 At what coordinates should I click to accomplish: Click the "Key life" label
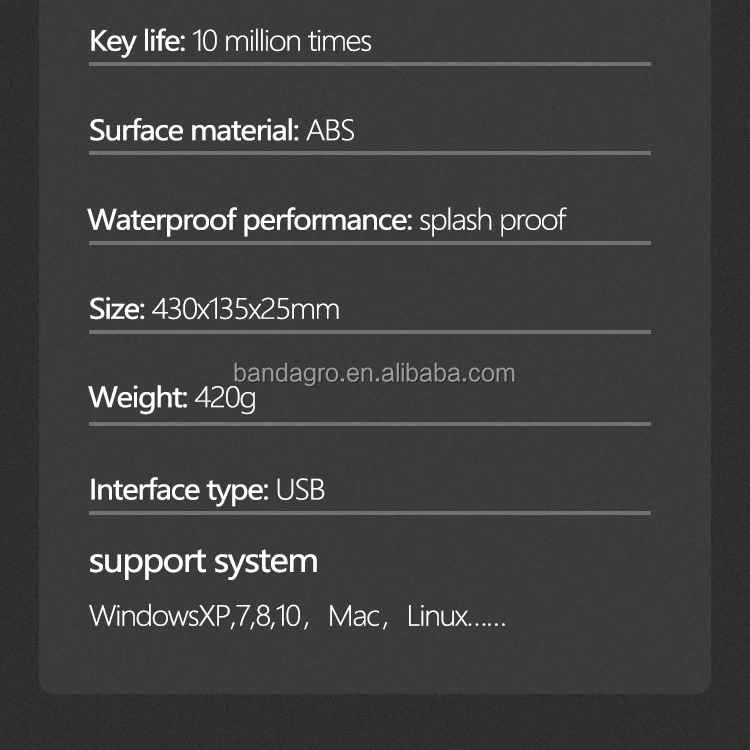(x=137, y=41)
